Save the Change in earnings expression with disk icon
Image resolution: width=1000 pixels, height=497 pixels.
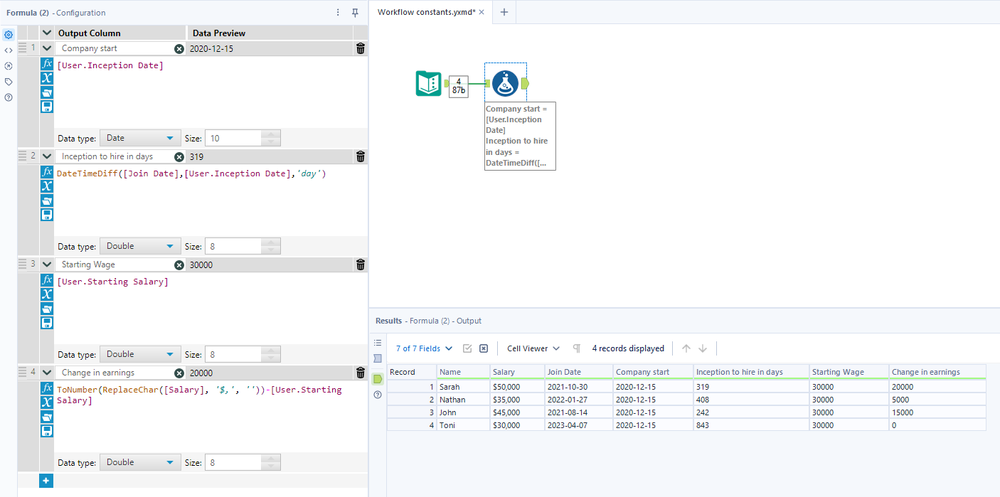tap(47, 431)
